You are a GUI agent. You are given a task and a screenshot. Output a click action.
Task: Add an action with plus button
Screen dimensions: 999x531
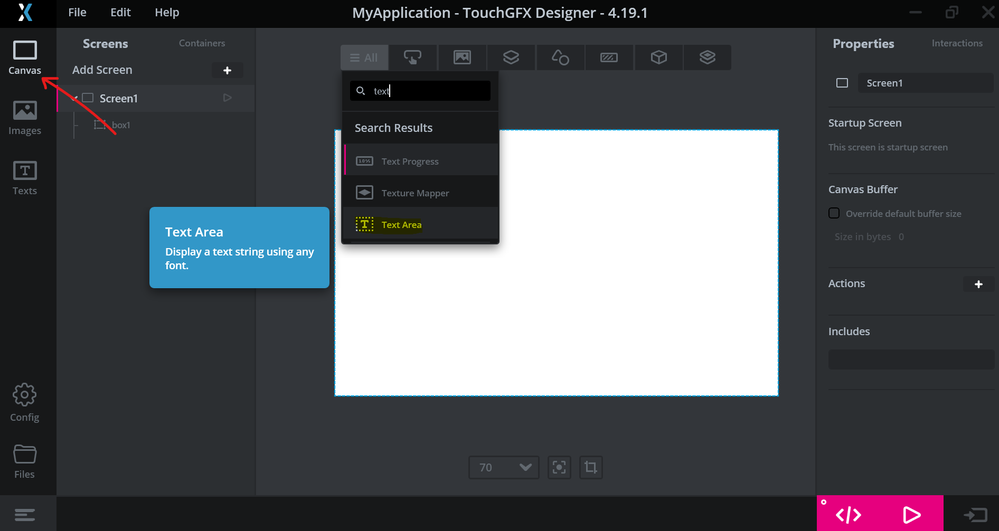979,284
